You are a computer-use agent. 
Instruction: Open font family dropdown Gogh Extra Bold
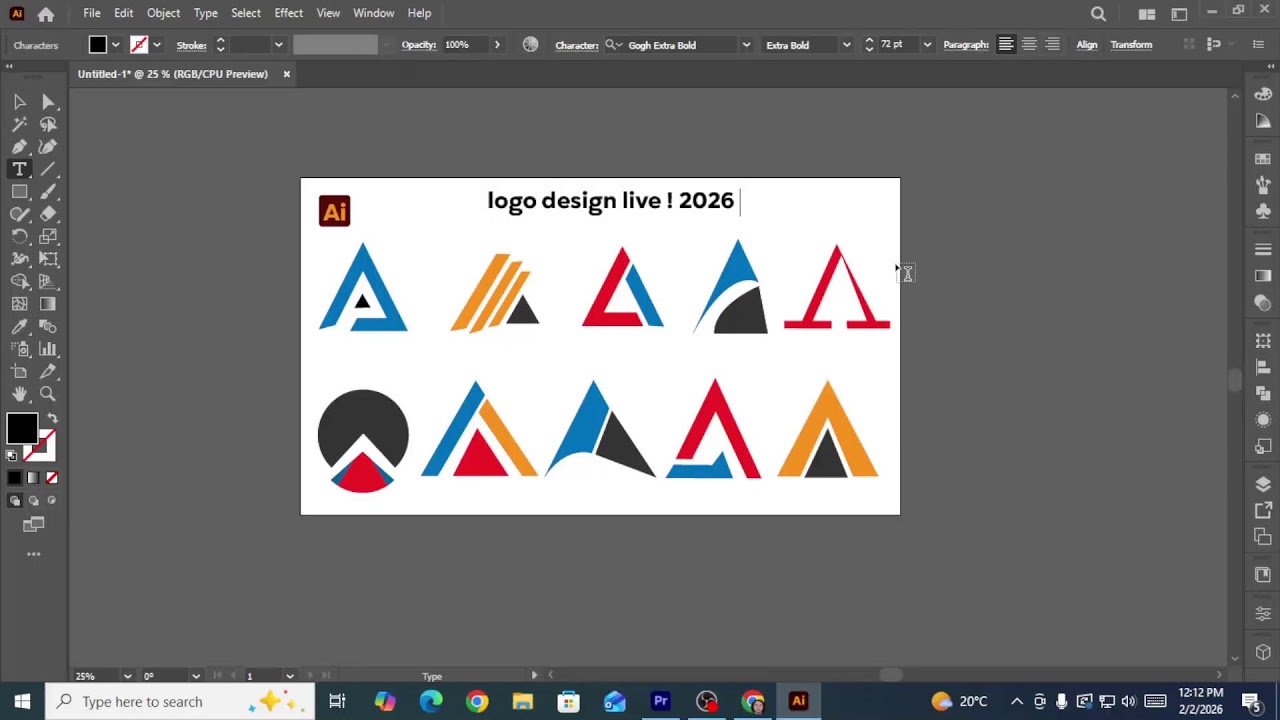point(746,45)
